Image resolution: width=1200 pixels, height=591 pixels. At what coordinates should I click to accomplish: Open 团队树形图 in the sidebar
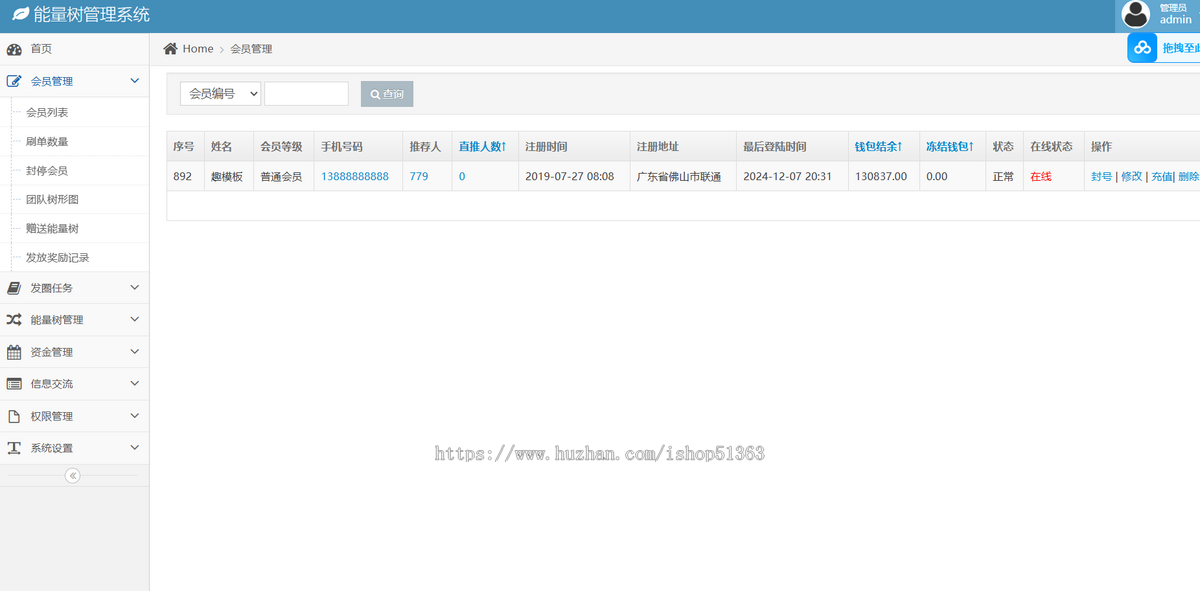[52, 200]
